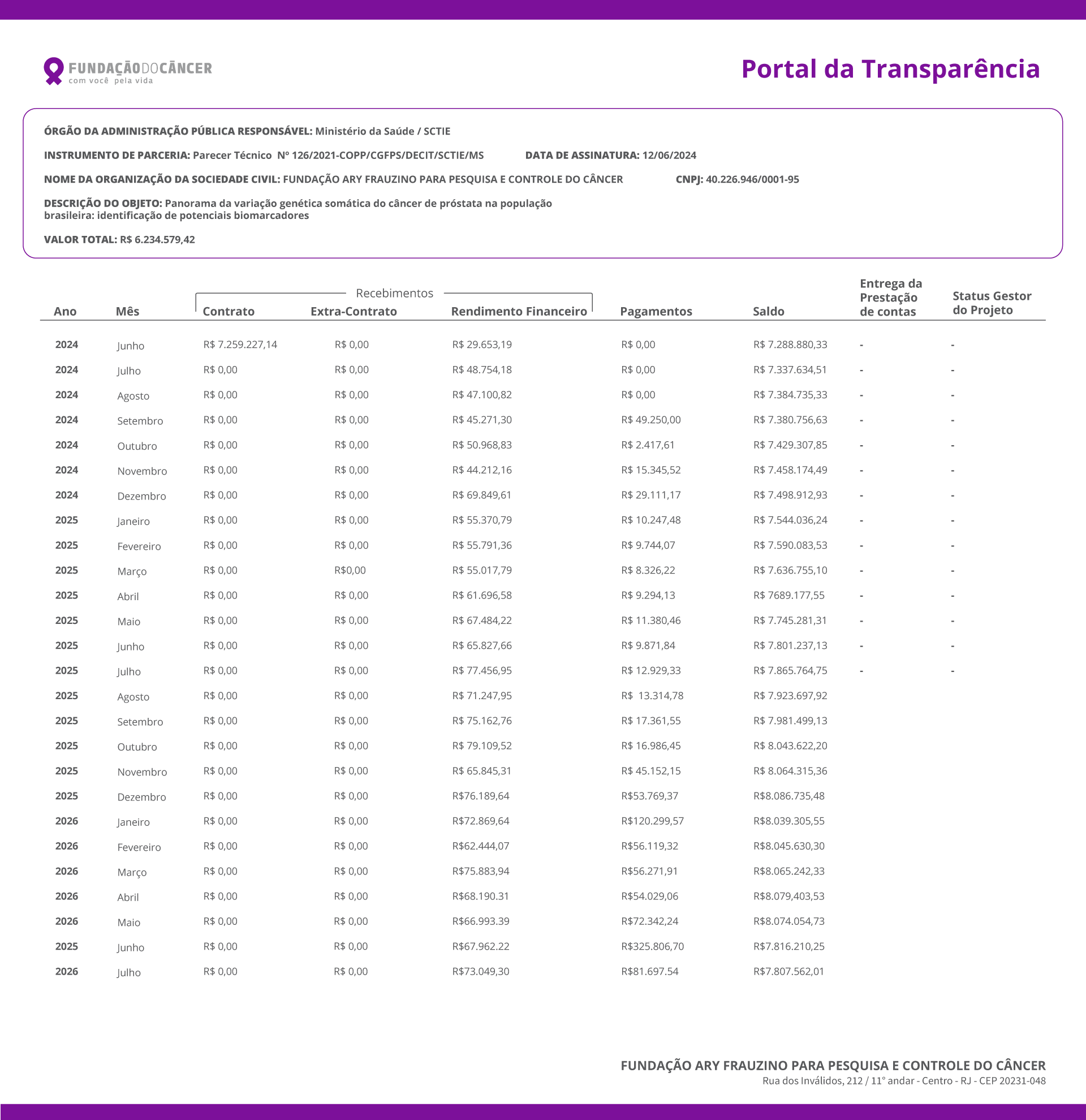
Task: Click rendimento R$ 69.849,61
Action: pyautogui.click(x=481, y=496)
